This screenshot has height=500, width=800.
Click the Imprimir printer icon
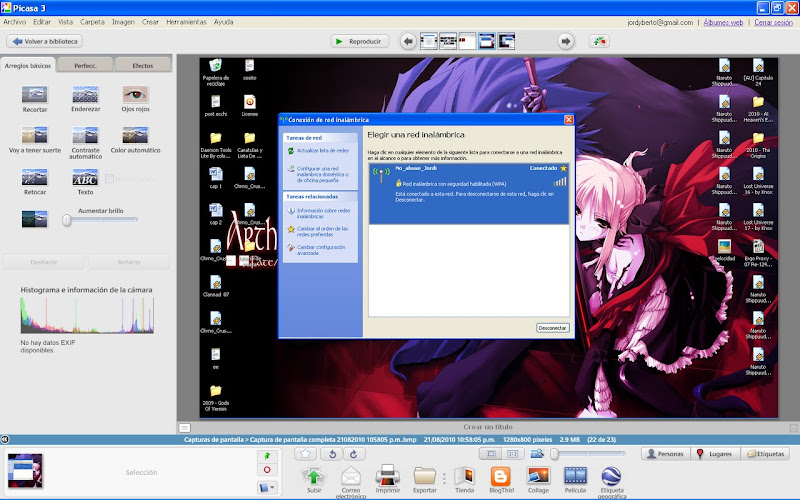click(388, 476)
